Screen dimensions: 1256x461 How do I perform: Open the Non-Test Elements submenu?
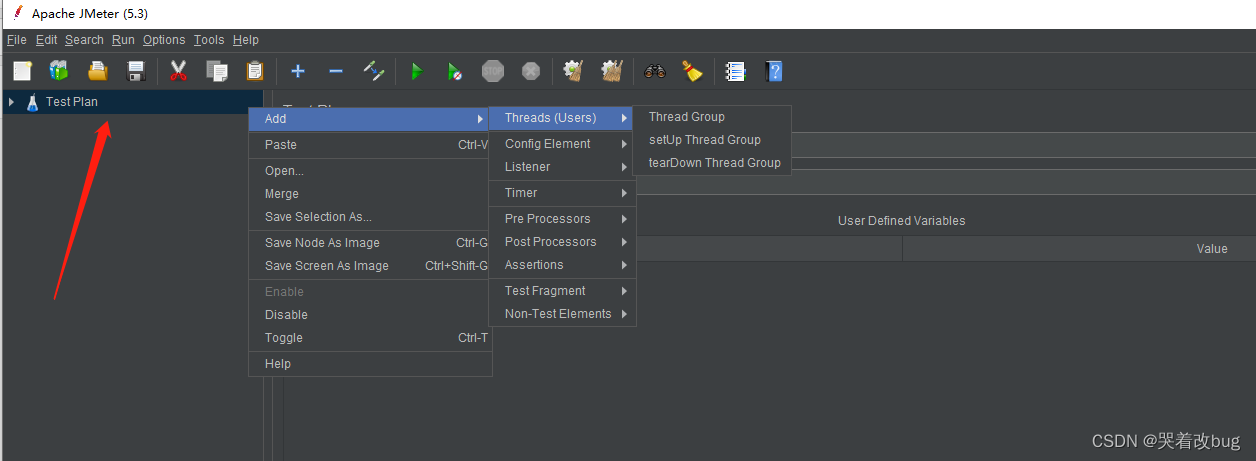(x=562, y=314)
